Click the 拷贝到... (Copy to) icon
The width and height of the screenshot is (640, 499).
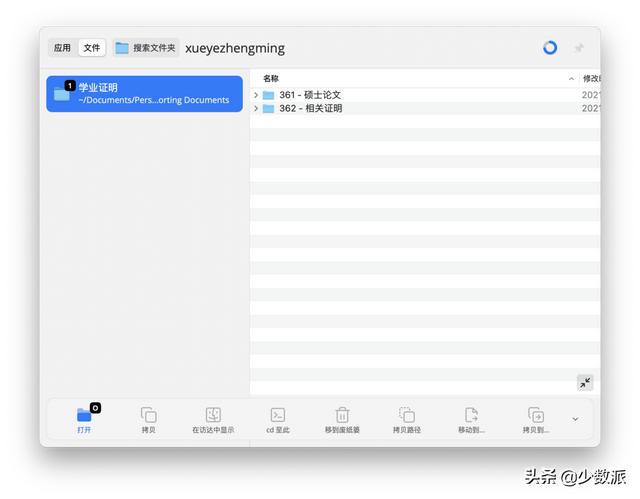(x=536, y=415)
